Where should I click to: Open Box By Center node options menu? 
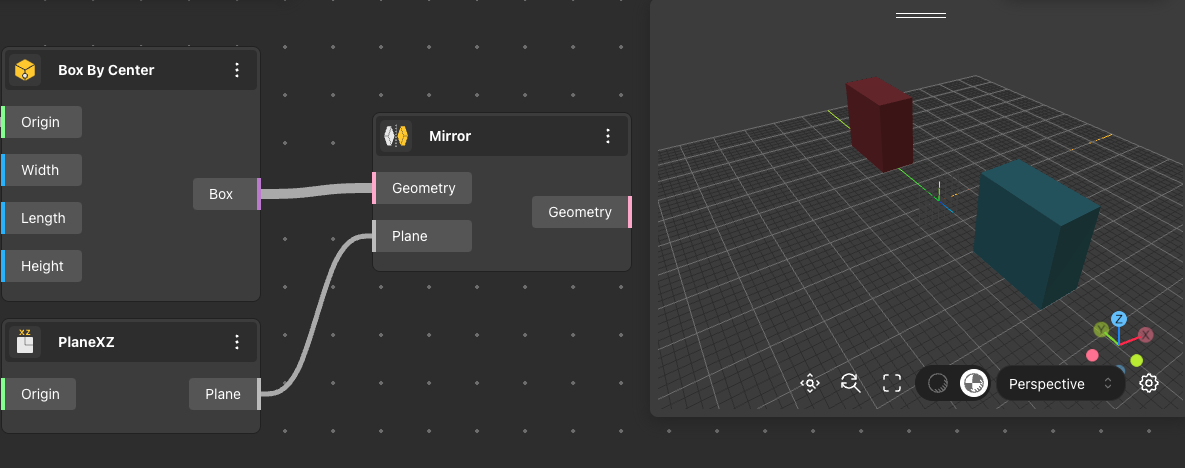pos(237,70)
